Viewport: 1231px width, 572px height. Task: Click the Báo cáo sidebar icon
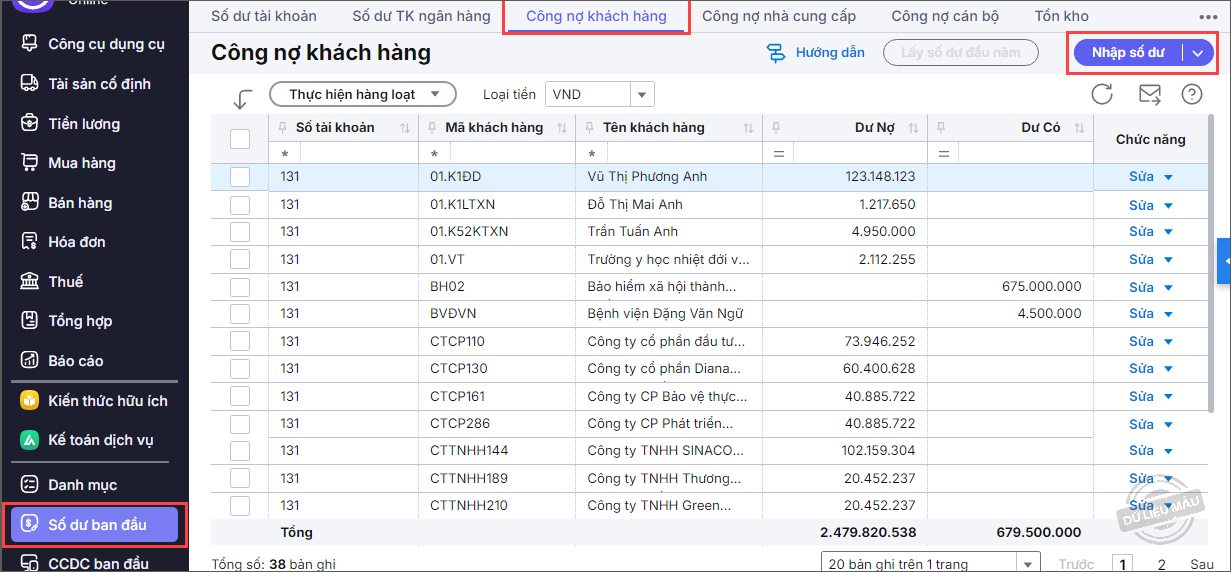tap(30, 361)
